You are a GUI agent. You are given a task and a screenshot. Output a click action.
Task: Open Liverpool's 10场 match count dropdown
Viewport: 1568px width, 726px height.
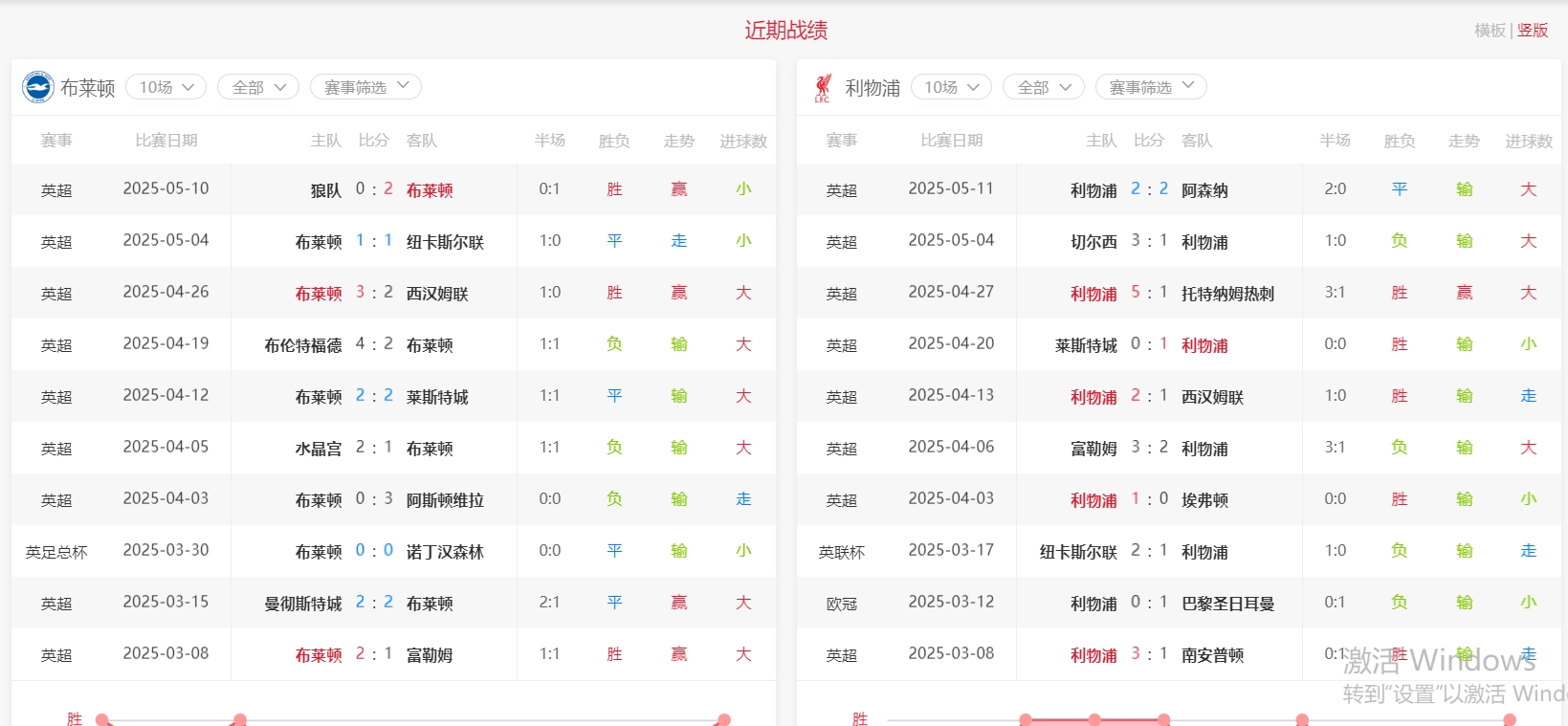click(951, 87)
